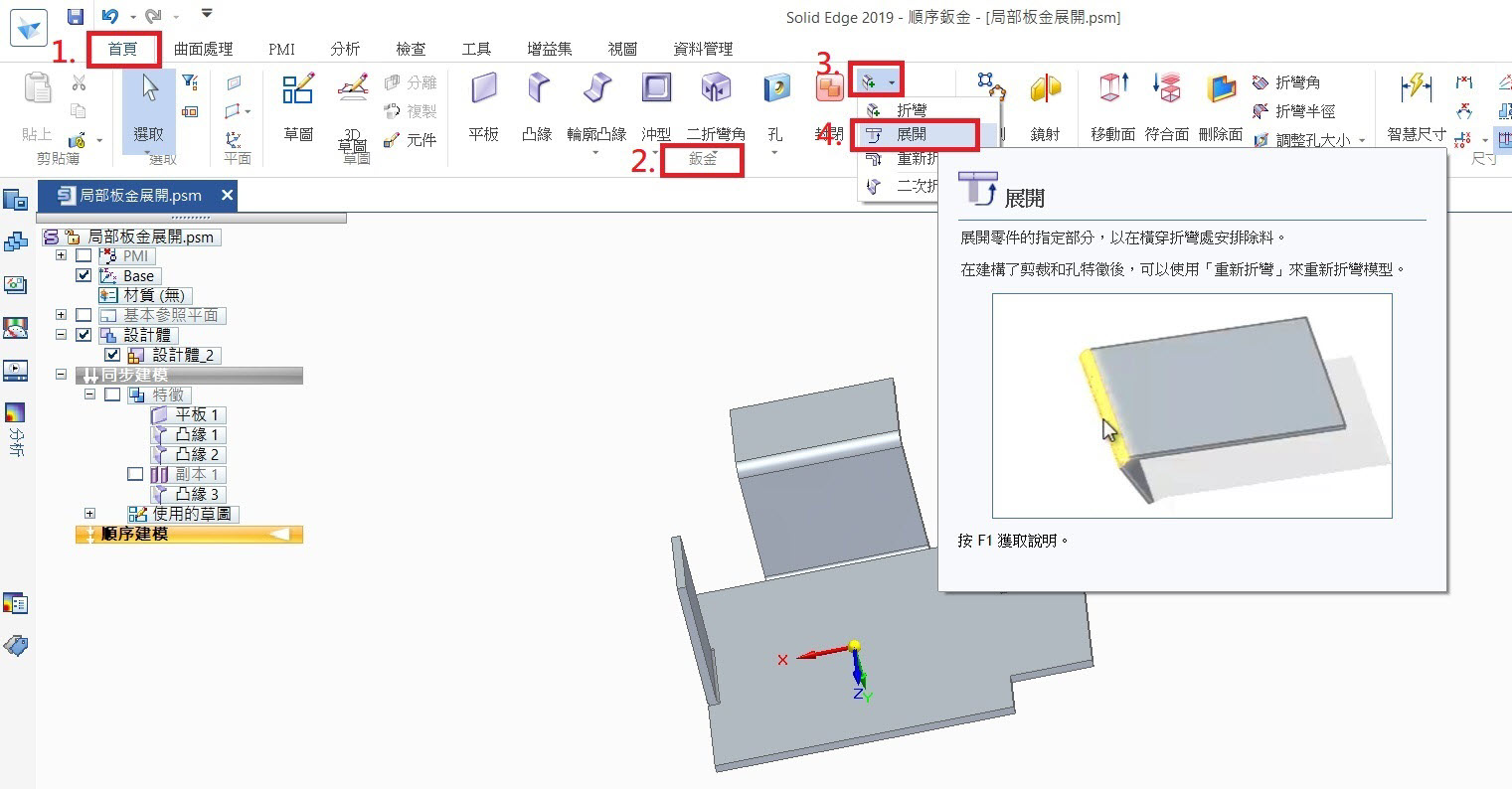Open the Quick Access Toolbar customize dropdown
Image resolution: width=1512 pixels, height=789 pixels.
pyautogui.click(x=207, y=15)
